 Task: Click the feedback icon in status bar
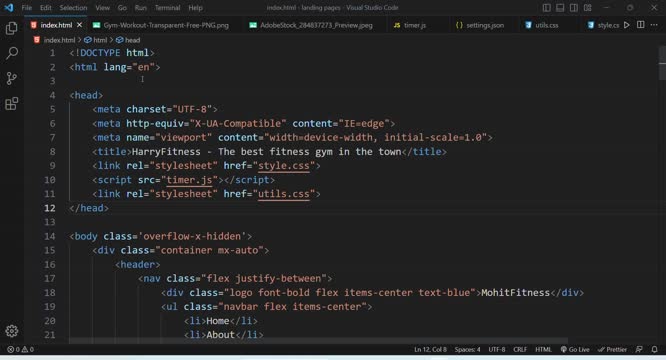(639, 349)
